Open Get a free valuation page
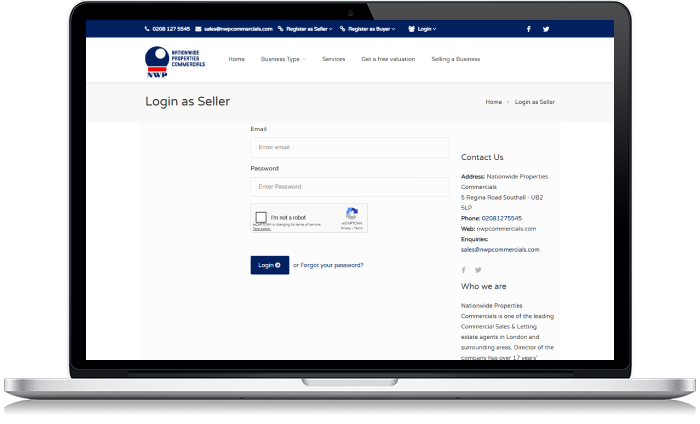700x424 pixels. point(388,59)
